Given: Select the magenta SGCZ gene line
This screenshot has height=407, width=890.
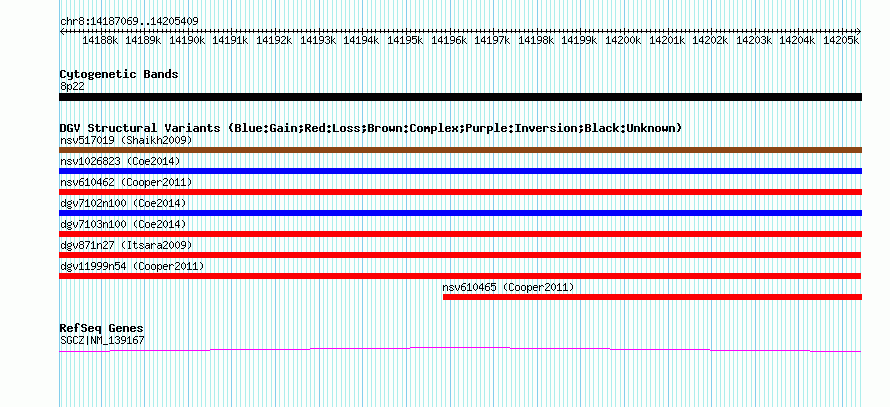Looking at the screenshot, I should pos(460,349).
